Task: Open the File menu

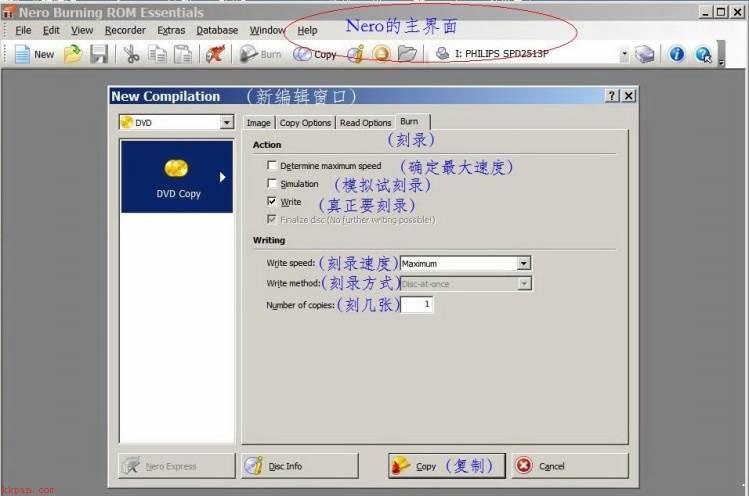Action: click(x=23, y=31)
